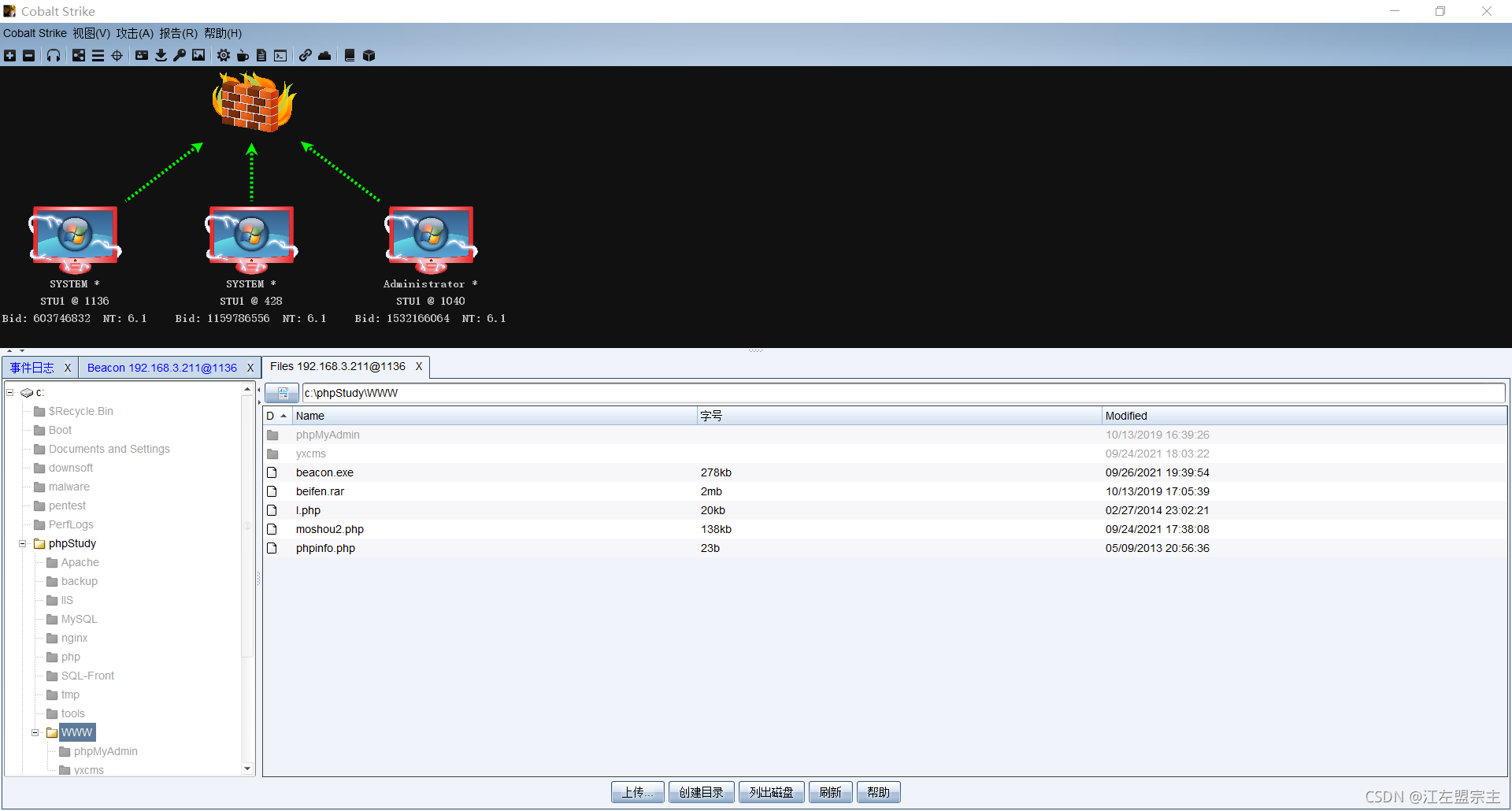This screenshot has height=811, width=1512.
Task: Open the 帮助(H) menu
Action: [x=223, y=33]
